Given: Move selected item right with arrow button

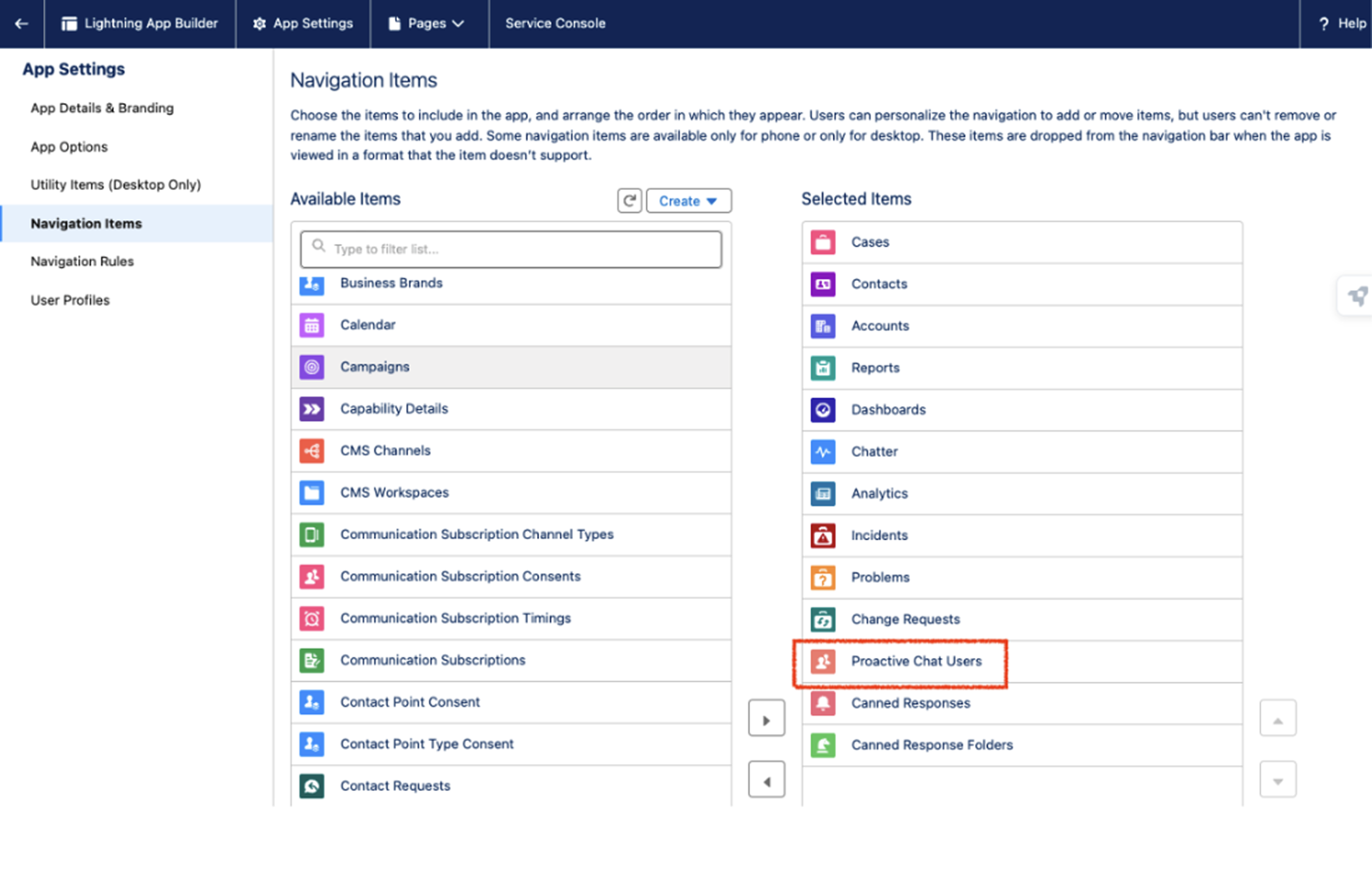Looking at the screenshot, I should coord(767,720).
